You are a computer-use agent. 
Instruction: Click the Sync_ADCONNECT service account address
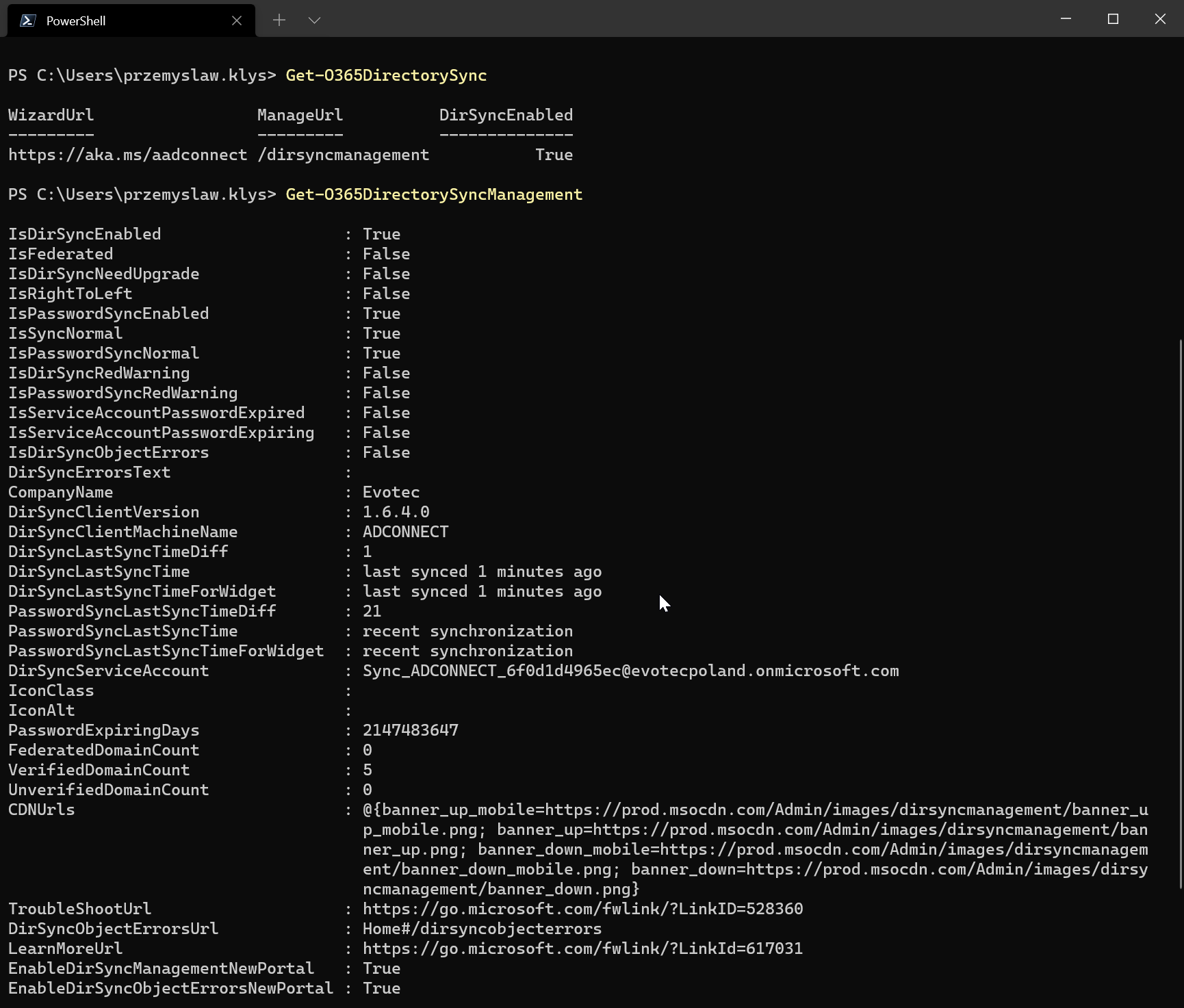click(630, 671)
